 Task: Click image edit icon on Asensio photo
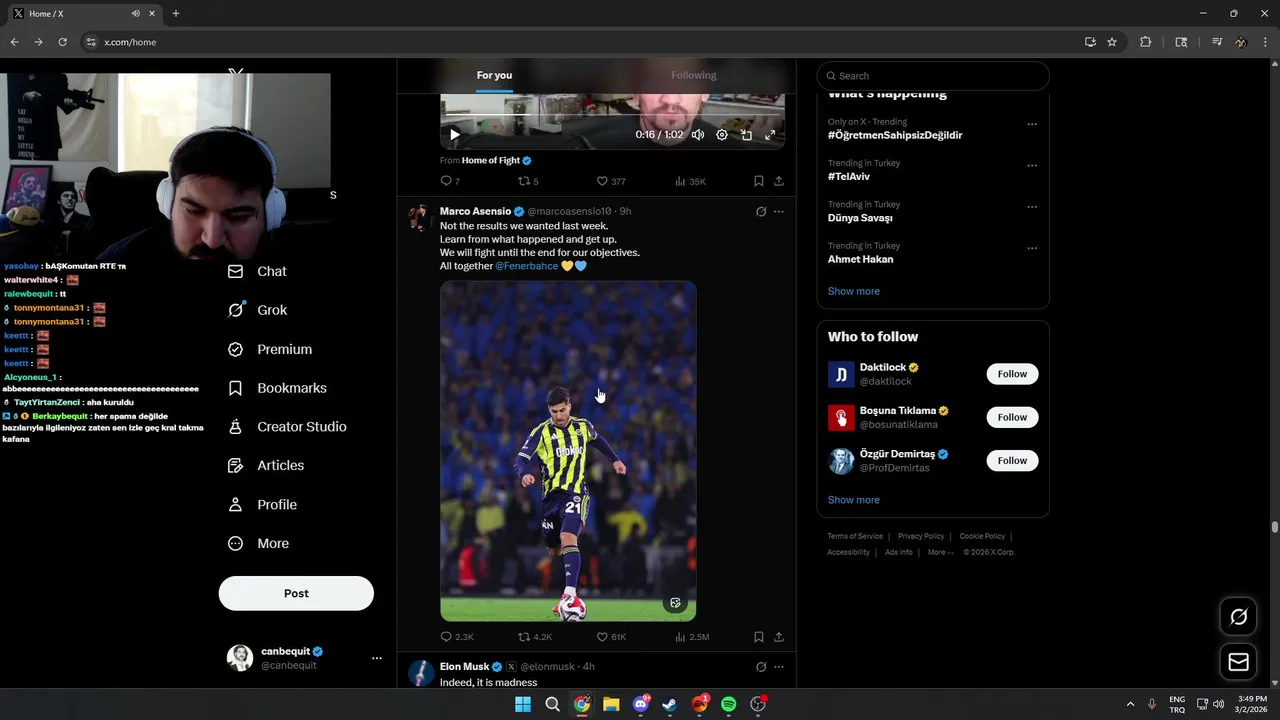676,603
